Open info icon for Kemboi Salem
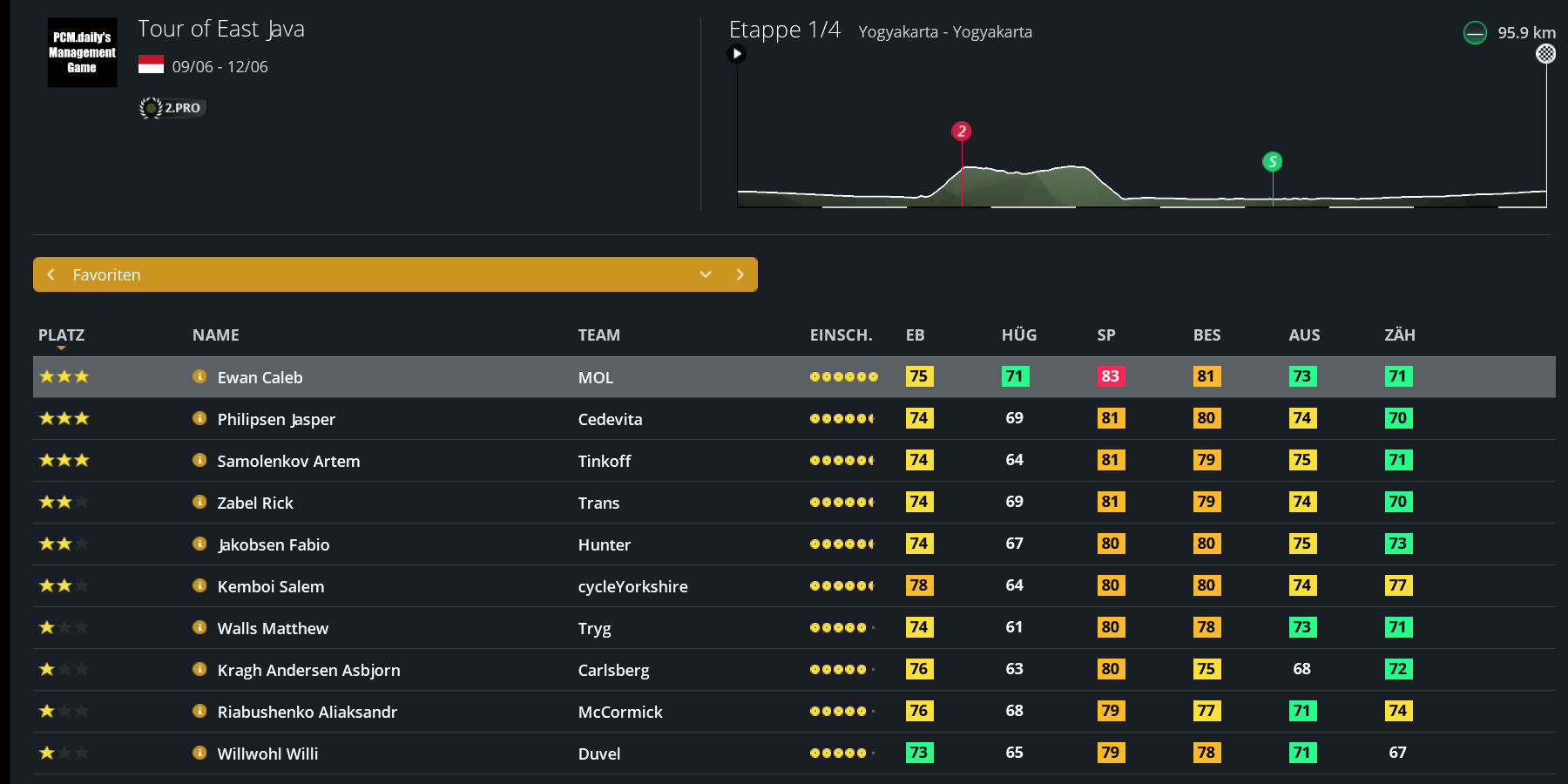Viewport: 1568px width, 784px height. (199, 585)
